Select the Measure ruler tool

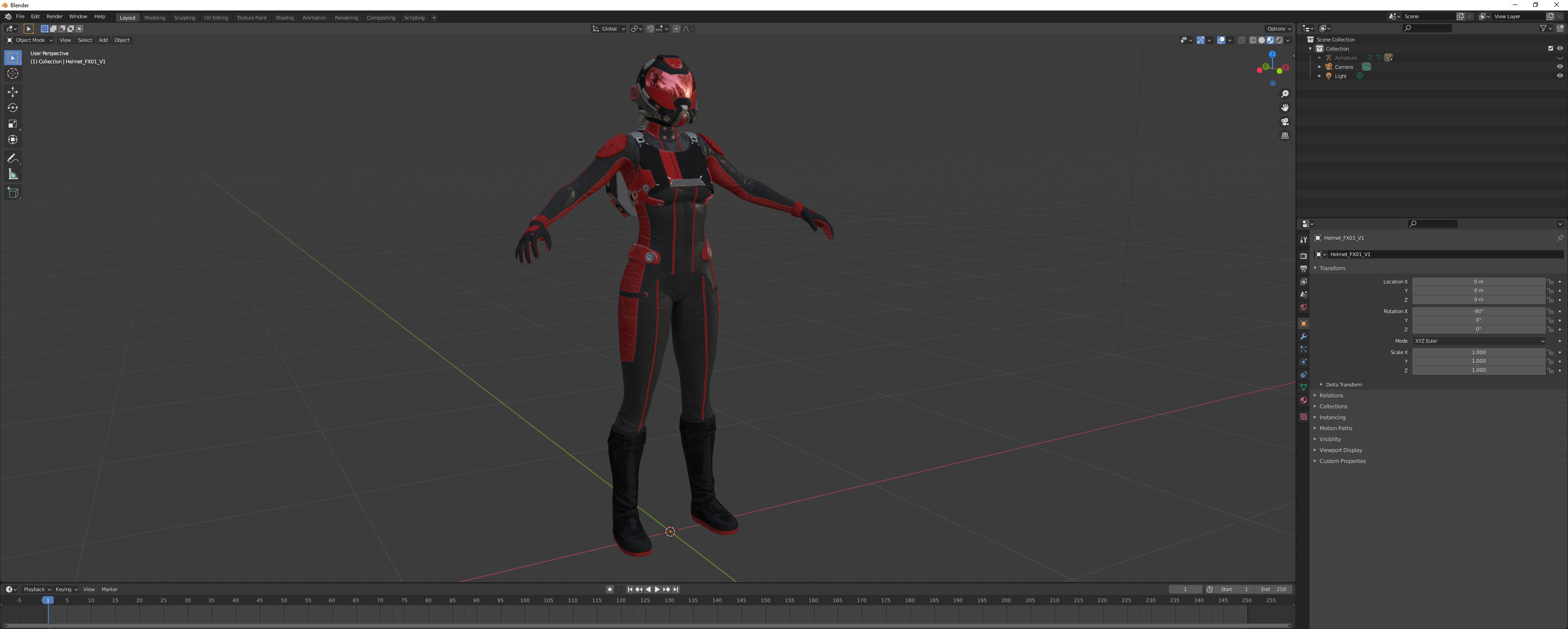pyautogui.click(x=13, y=175)
